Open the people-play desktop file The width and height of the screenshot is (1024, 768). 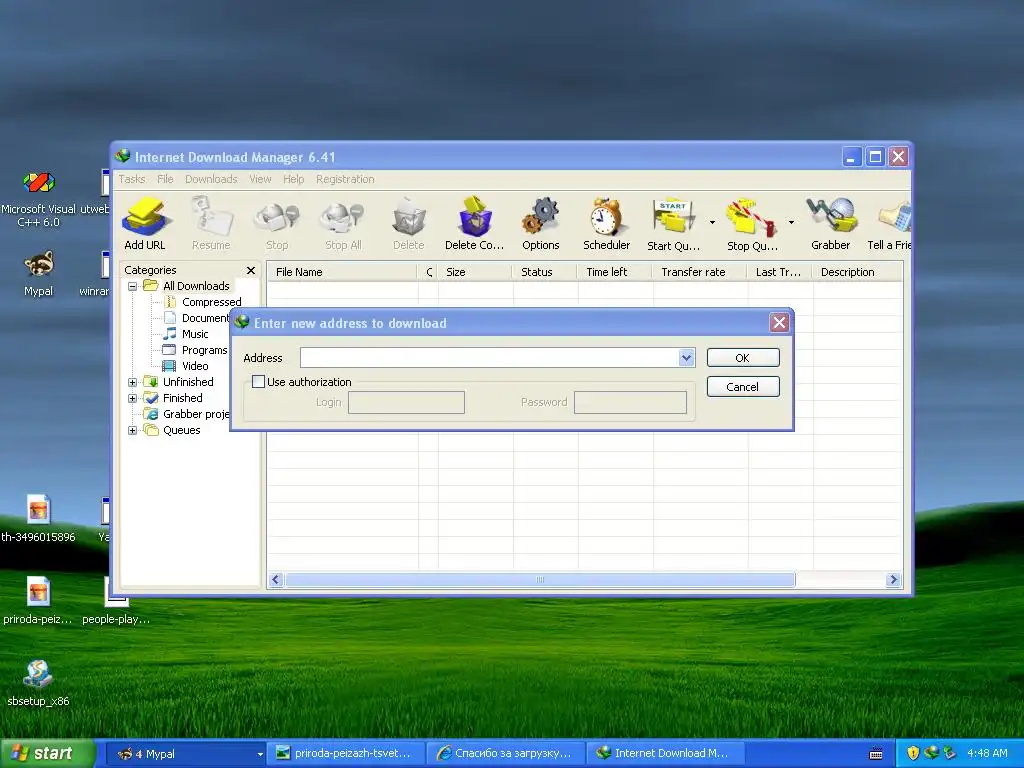point(116,601)
